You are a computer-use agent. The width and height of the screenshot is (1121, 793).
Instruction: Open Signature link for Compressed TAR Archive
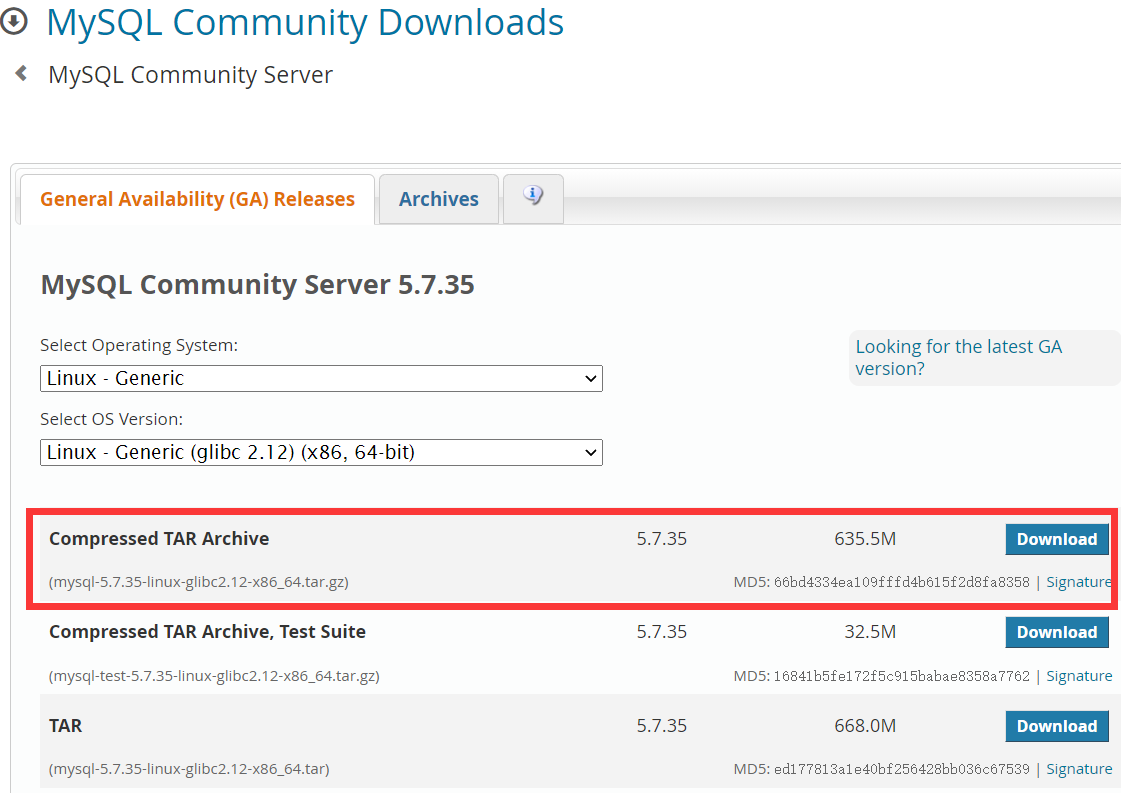point(1079,582)
